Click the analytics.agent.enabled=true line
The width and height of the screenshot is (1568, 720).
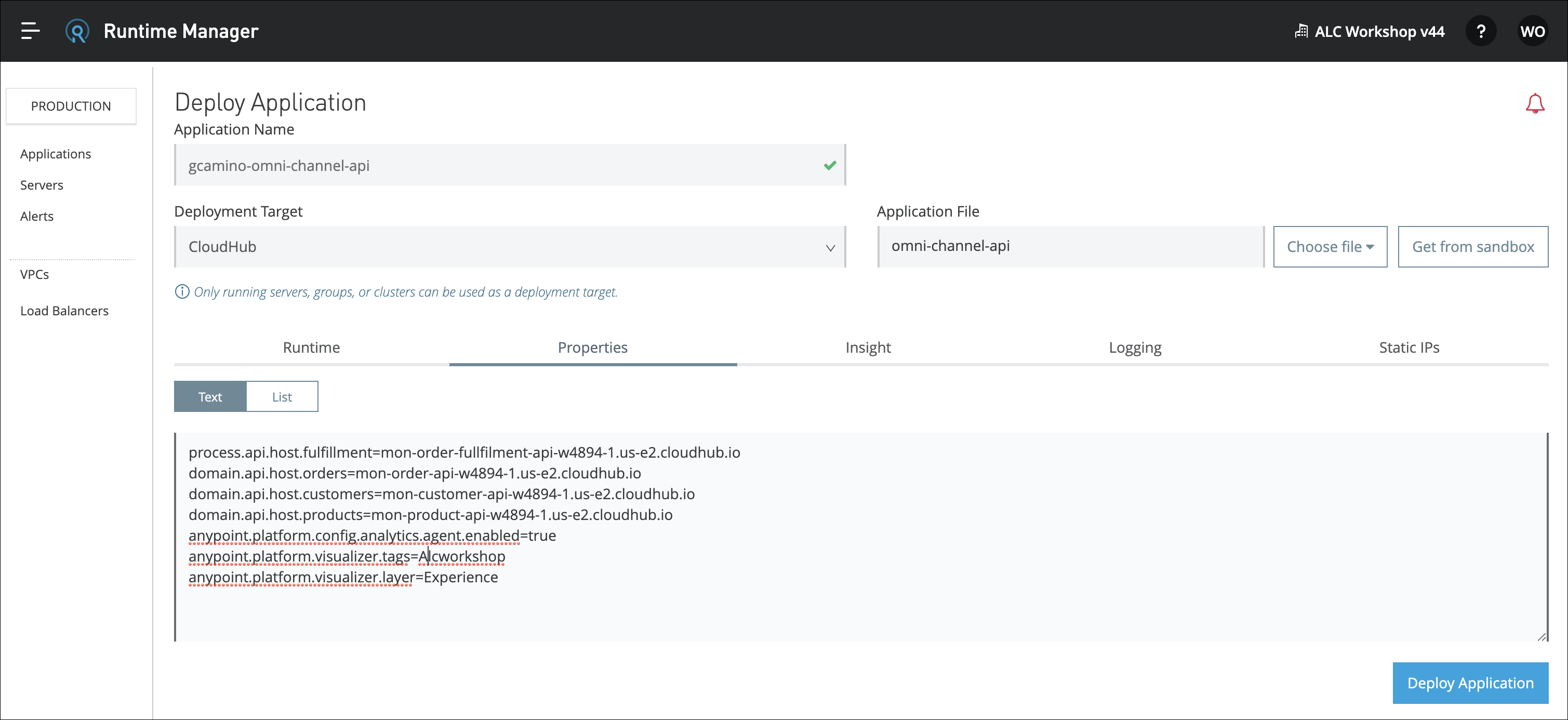(x=372, y=536)
